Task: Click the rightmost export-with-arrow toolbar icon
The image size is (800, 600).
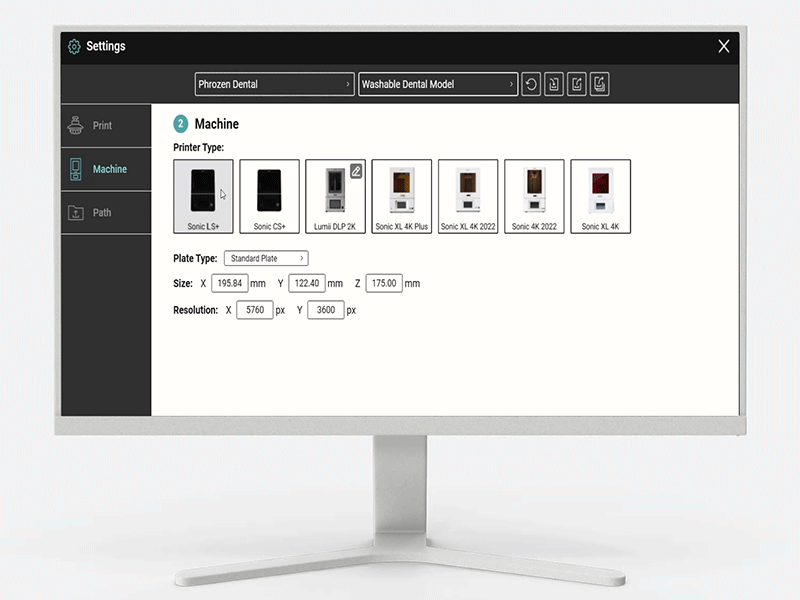Action: 598,84
